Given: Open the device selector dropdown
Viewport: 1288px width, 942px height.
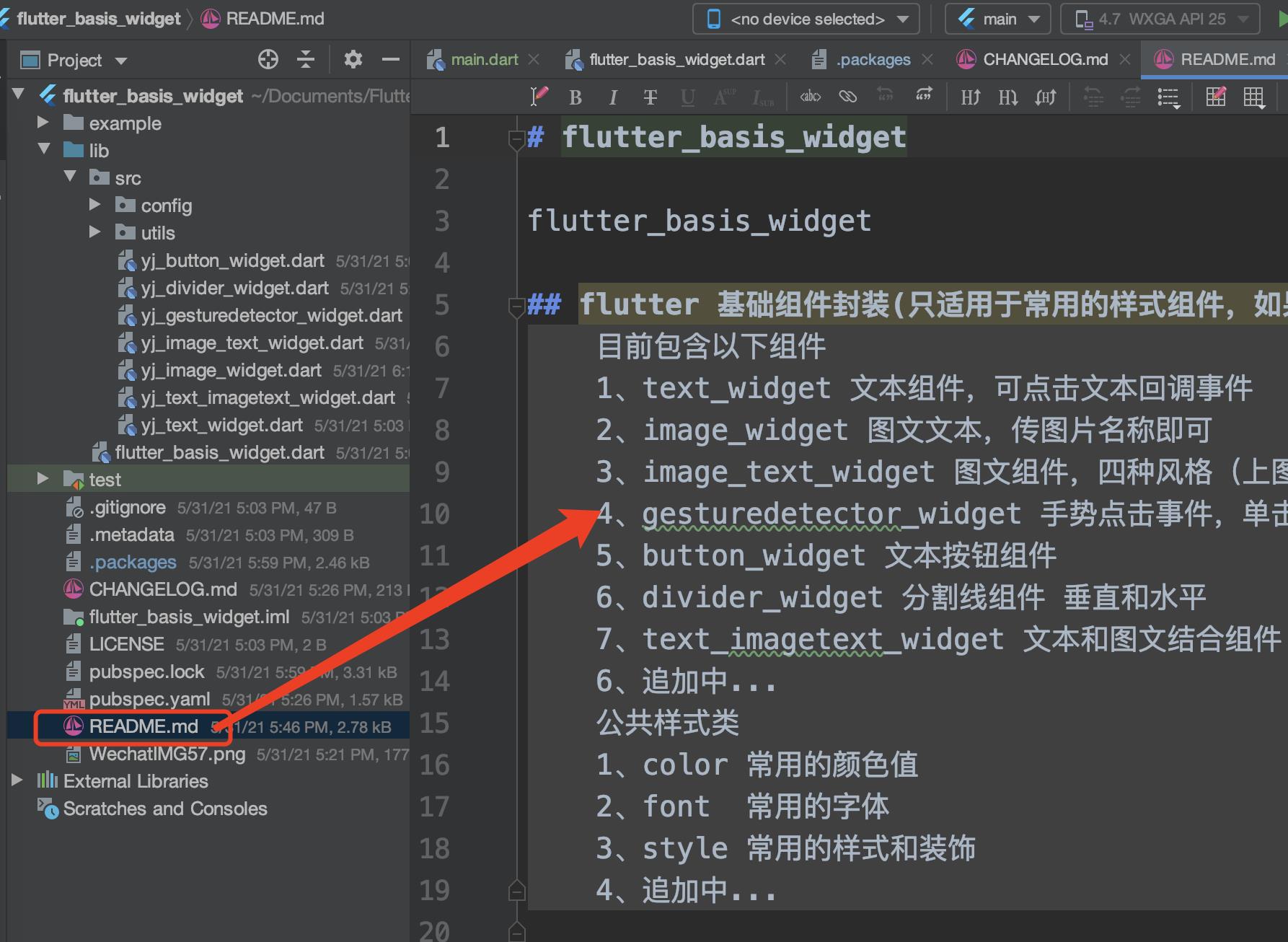Looking at the screenshot, I should [806, 19].
